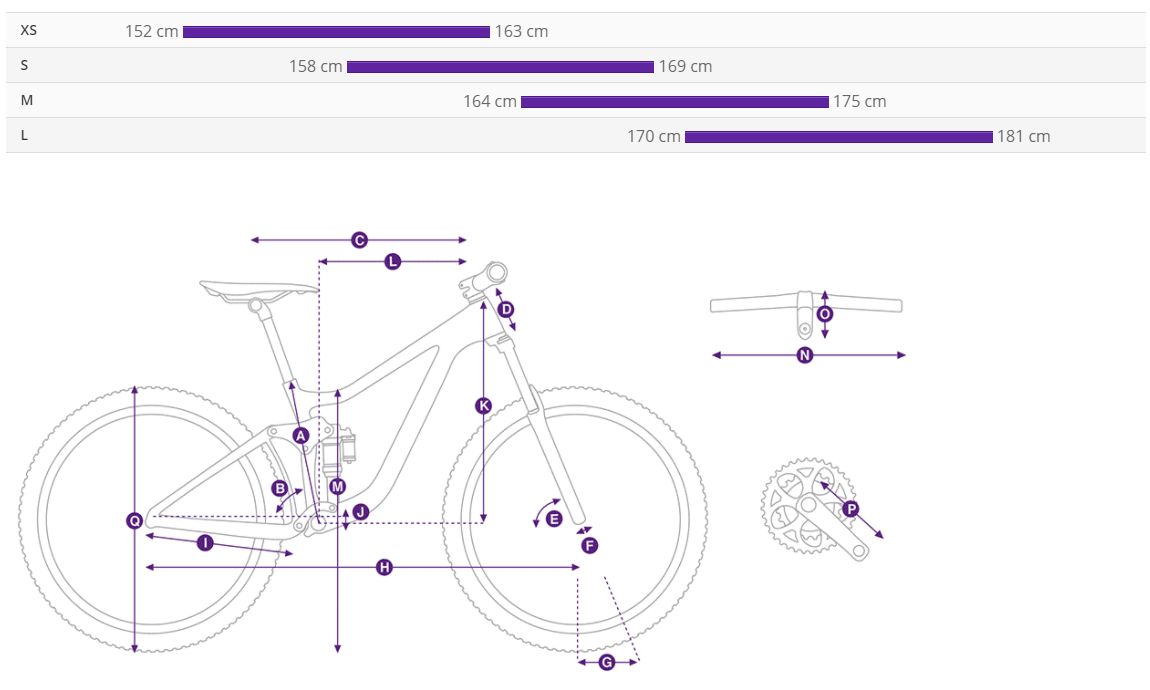Click the B seat angle marker
Viewport: 1150px width, 690px height.
coord(279,488)
